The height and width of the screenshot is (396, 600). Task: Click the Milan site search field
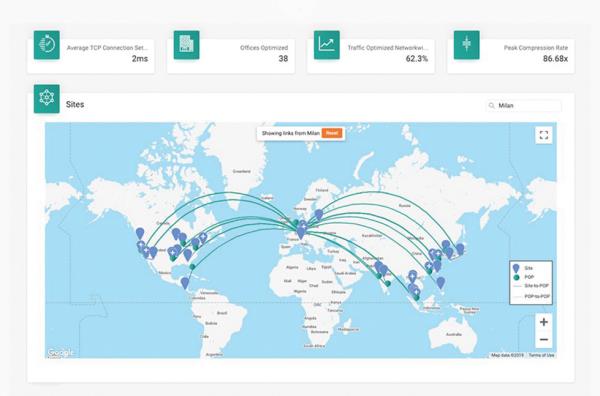point(524,106)
